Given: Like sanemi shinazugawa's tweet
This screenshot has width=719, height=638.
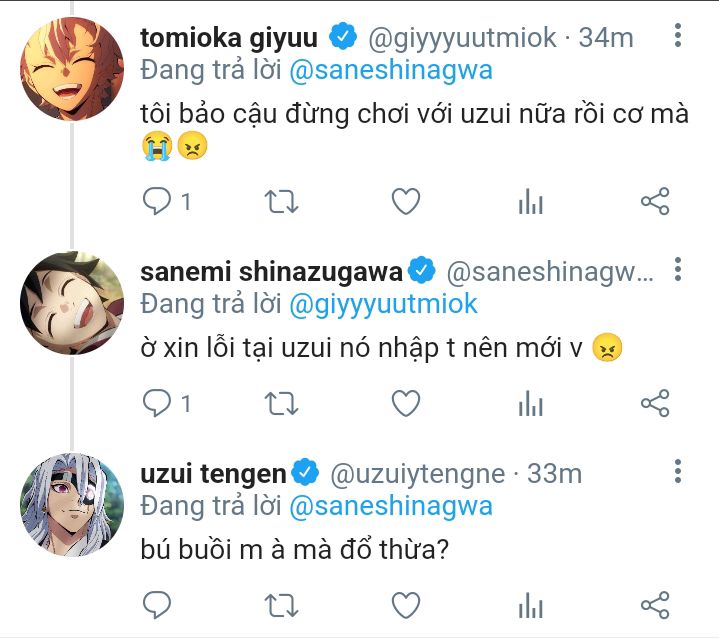Looking at the screenshot, I should (405, 403).
